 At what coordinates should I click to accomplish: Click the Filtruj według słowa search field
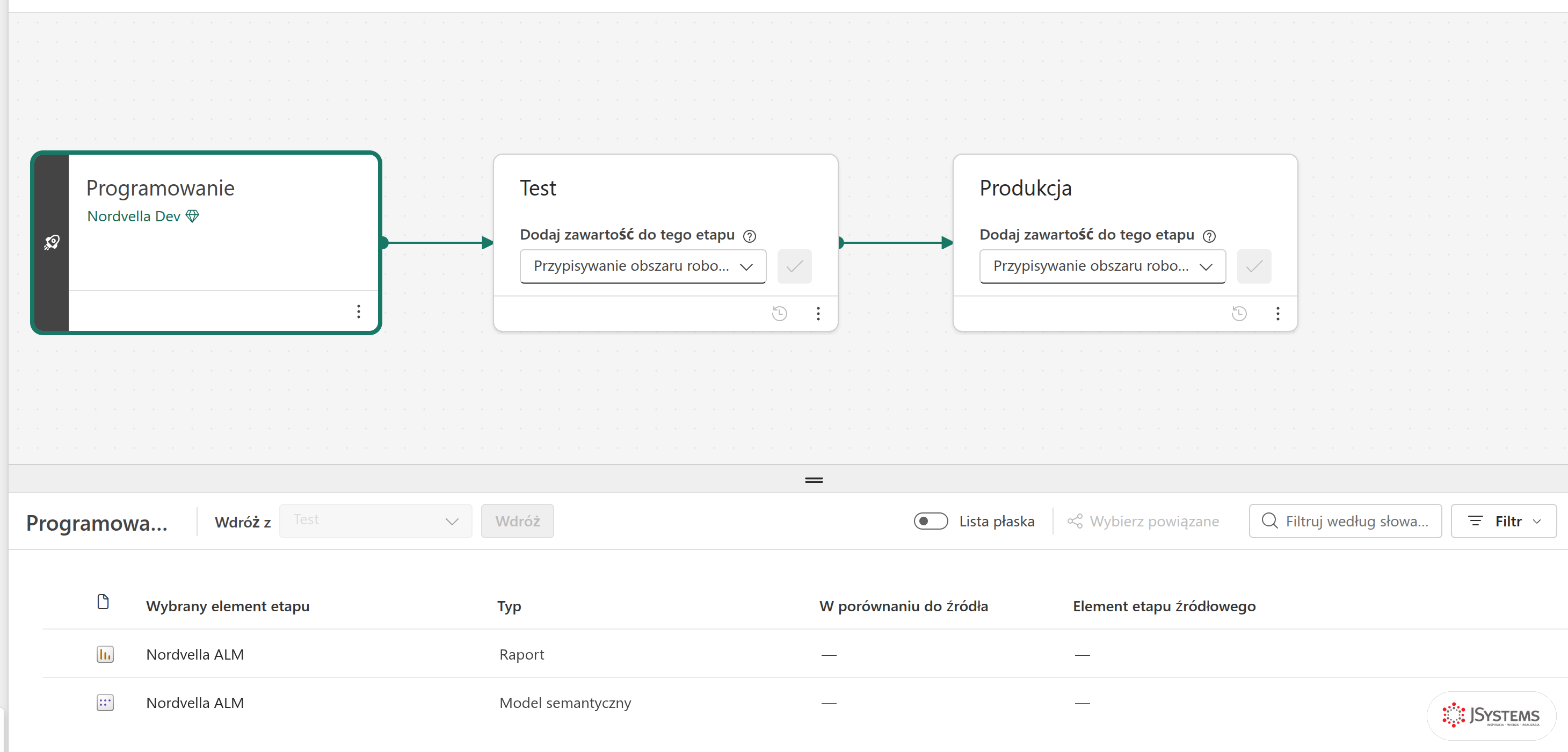(x=1345, y=520)
